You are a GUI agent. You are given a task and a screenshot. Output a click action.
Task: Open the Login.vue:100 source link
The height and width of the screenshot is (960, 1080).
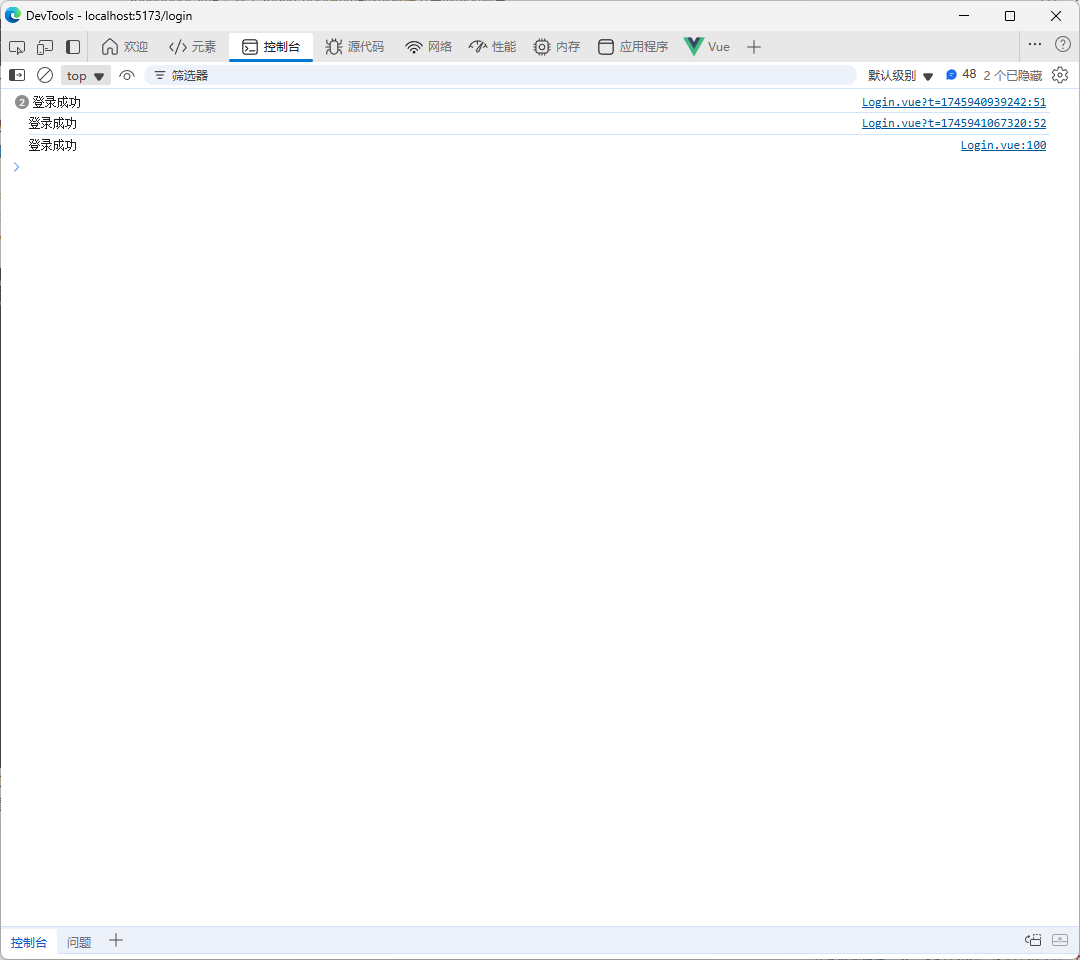[x=1003, y=144]
